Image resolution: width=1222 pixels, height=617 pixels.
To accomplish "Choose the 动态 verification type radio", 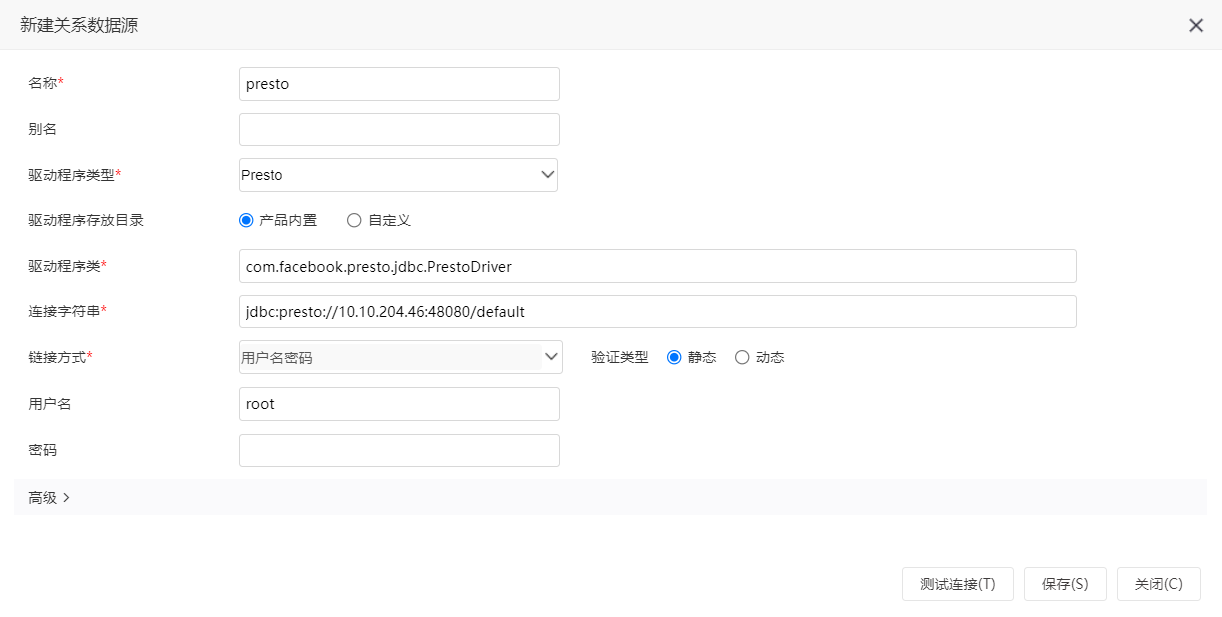I will 742,357.
